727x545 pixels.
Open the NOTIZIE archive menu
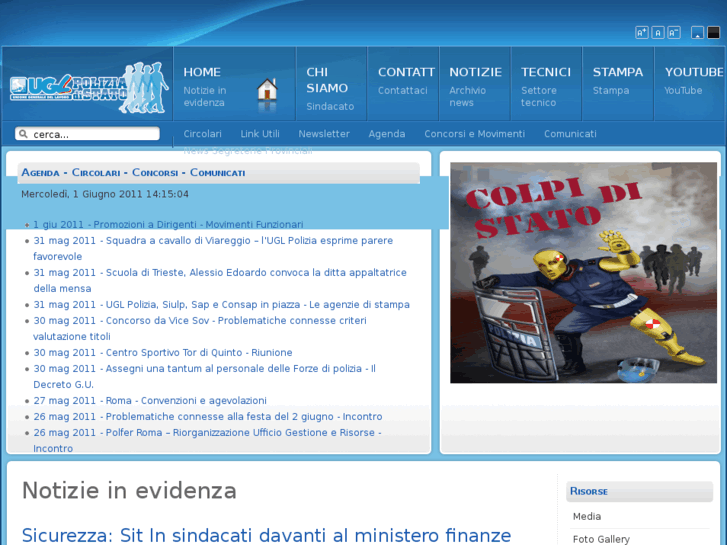tap(475, 83)
